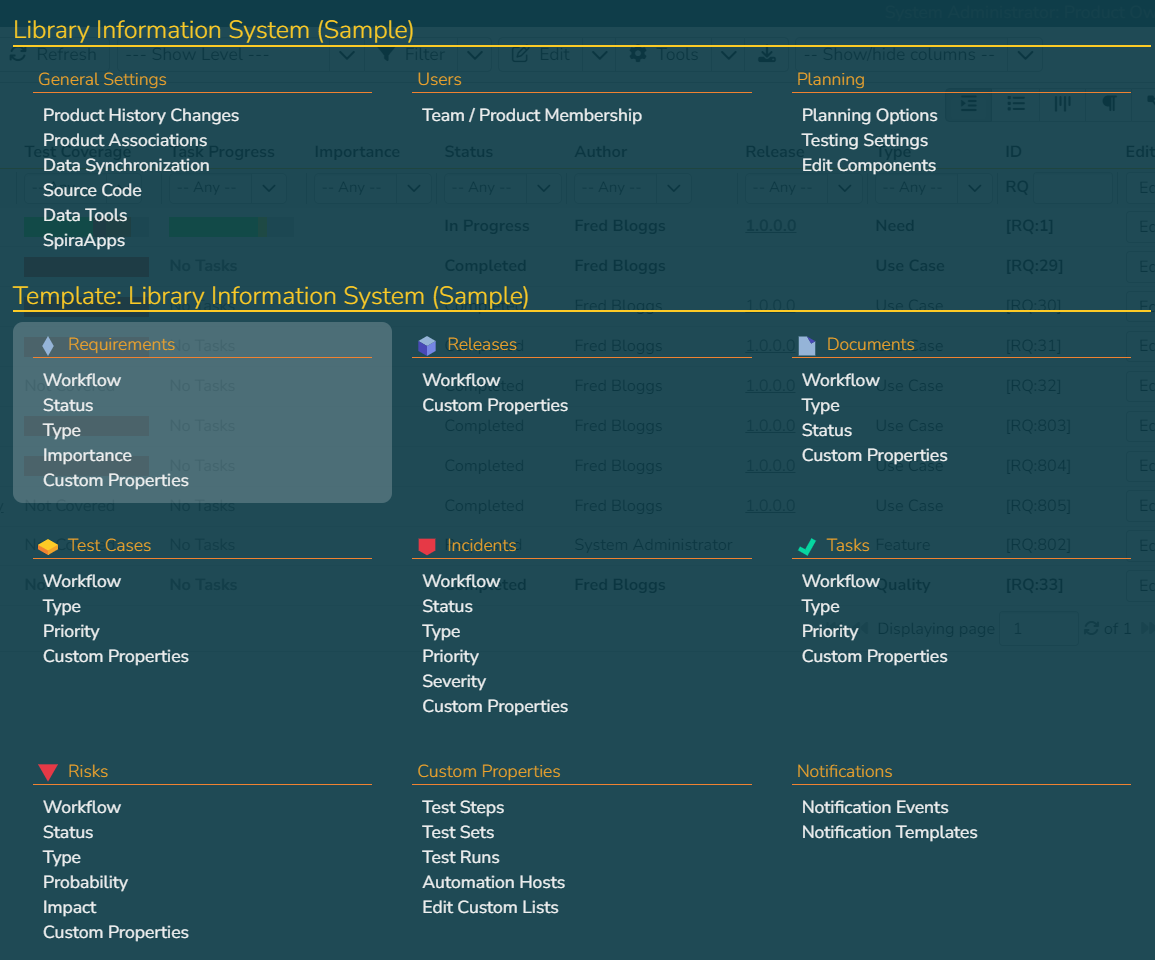Open Risks Workflow

pos(82,807)
